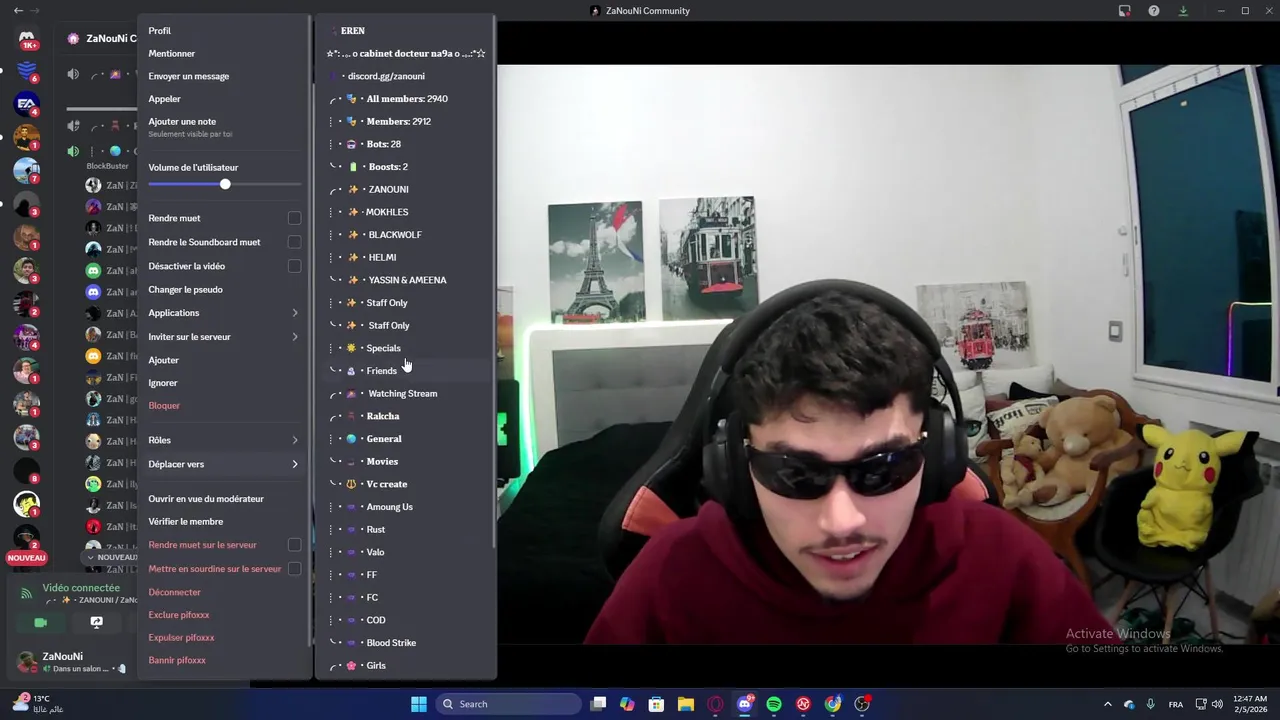Image resolution: width=1280 pixels, height=720 pixels.
Task: Click the voice connection signal icon
Action: pyautogui.click(x=26, y=593)
